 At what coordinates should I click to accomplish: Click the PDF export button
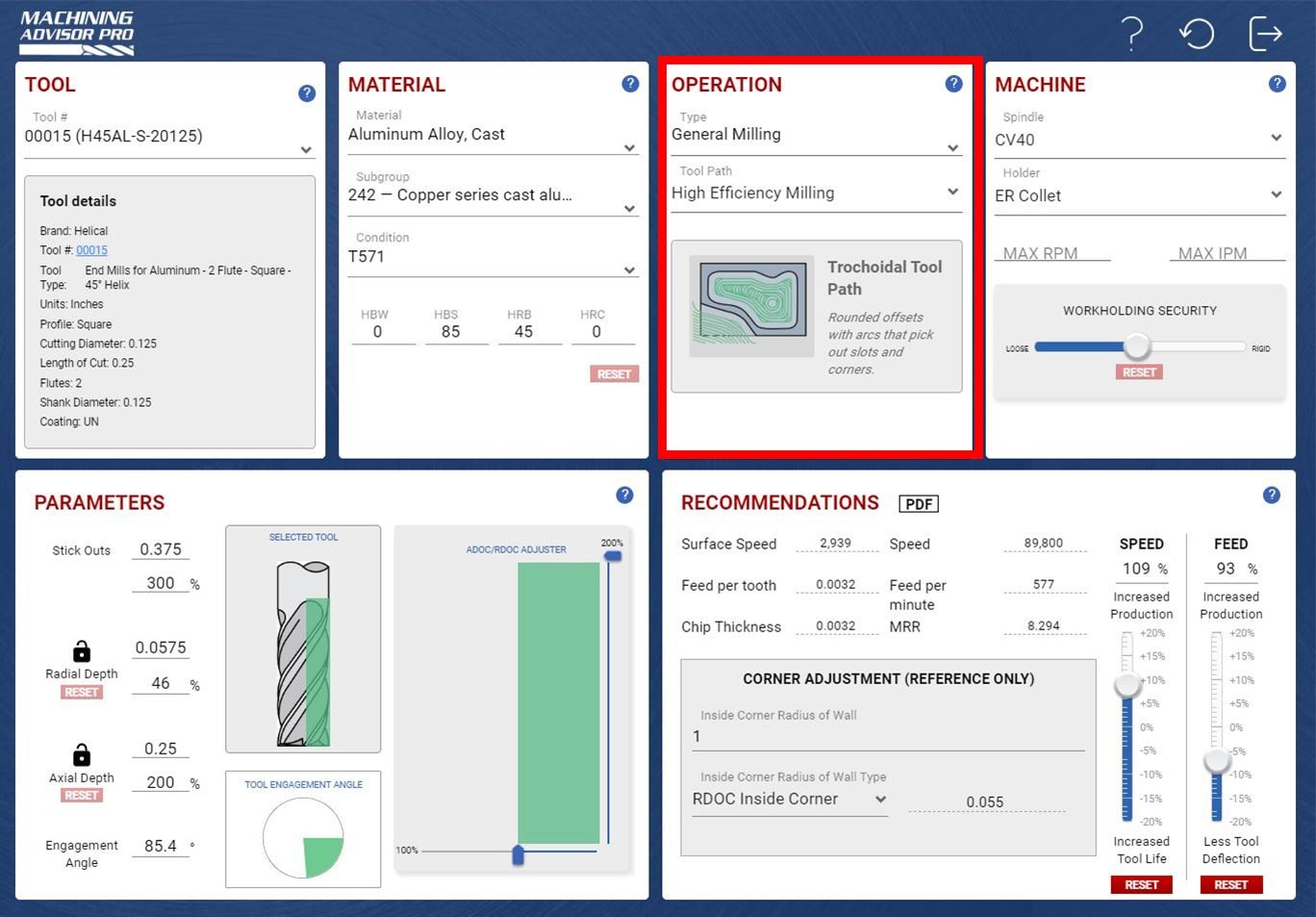coord(919,504)
